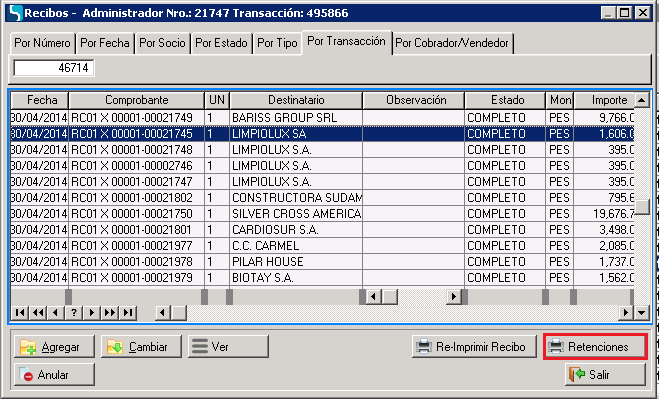Click the question mark locate button
The height and width of the screenshot is (399, 659).
point(74,312)
